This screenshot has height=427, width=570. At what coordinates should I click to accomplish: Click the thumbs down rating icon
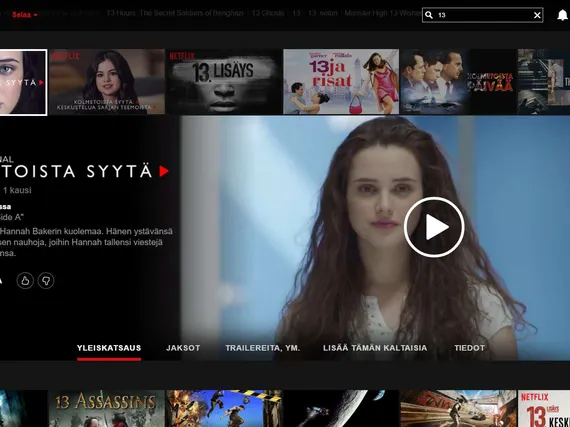(46, 281)
